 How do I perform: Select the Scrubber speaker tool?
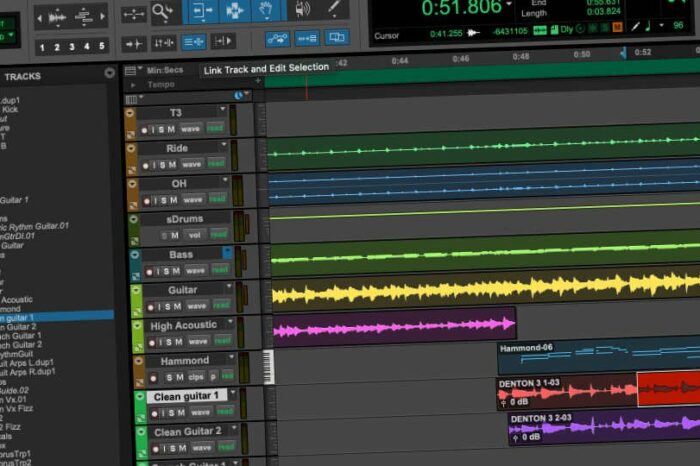[x=302, y=9]
